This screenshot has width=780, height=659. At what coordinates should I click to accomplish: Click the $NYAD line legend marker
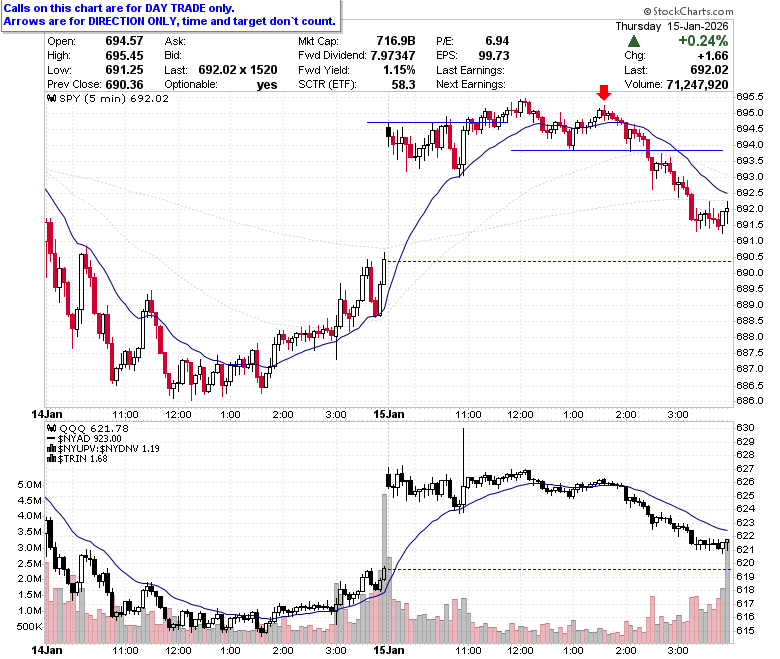(x=51, y=439)
